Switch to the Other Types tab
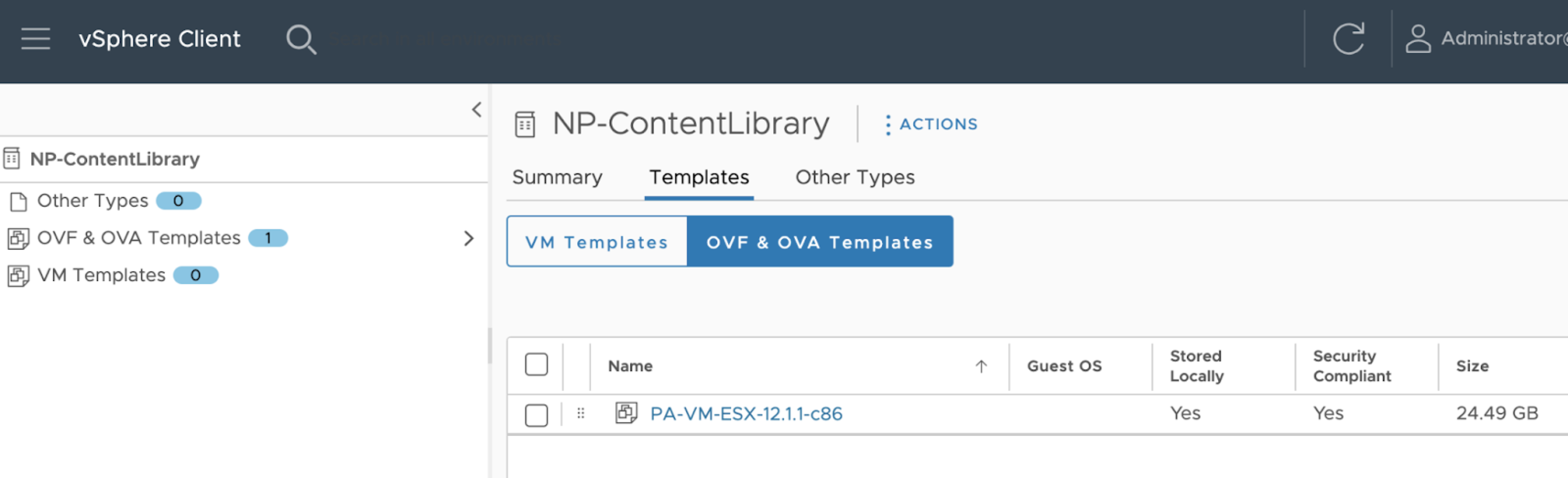1568x478 pixels. (x=855, y=178)
